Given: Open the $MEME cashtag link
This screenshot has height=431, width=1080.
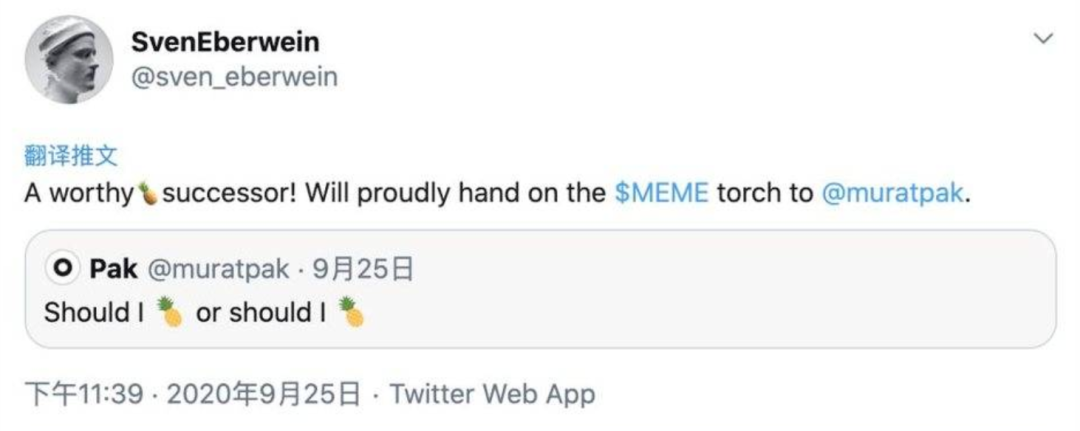Looking at the screenshot, I should pos(661,193).
